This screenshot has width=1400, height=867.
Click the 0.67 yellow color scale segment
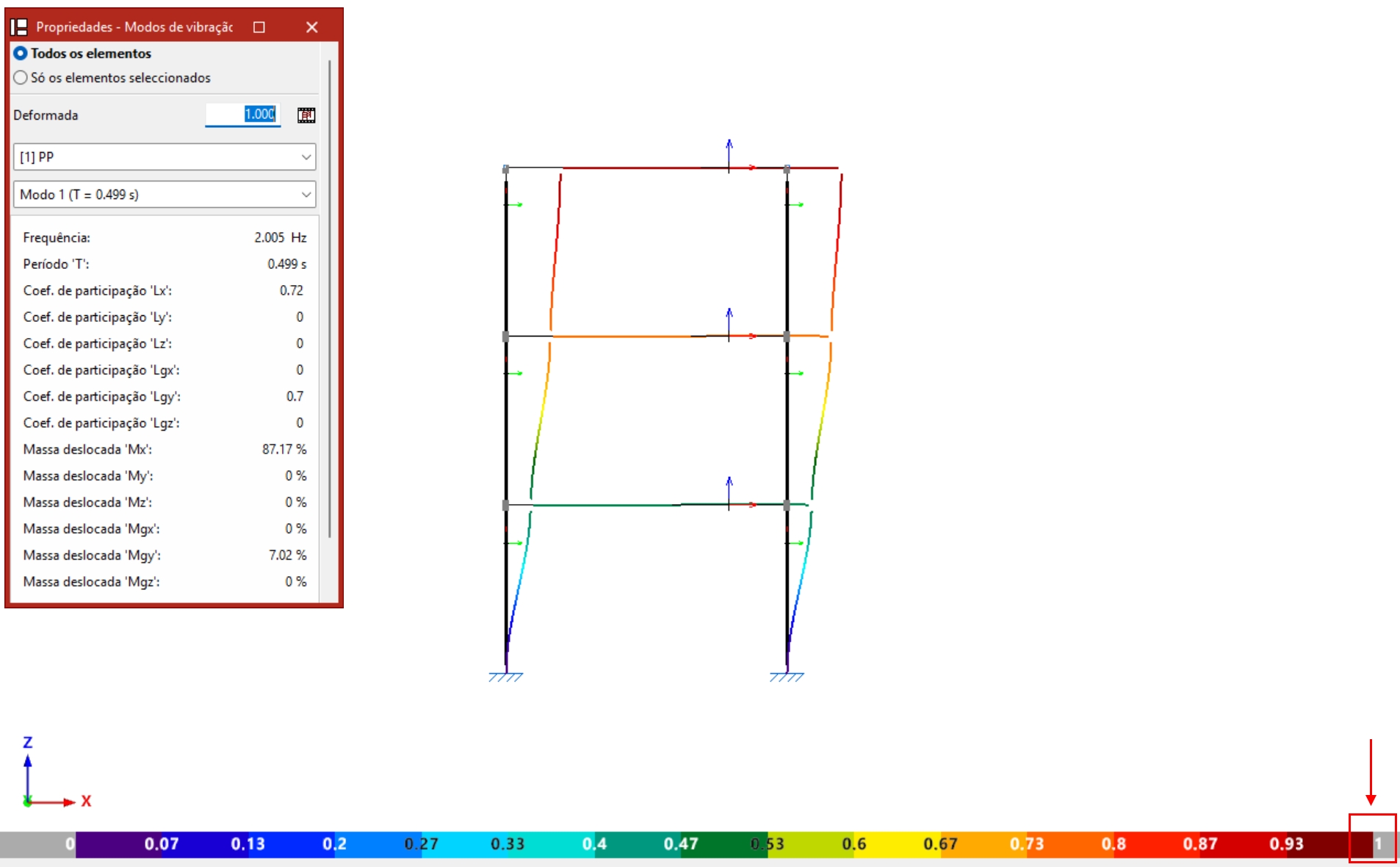pos(898,844)
